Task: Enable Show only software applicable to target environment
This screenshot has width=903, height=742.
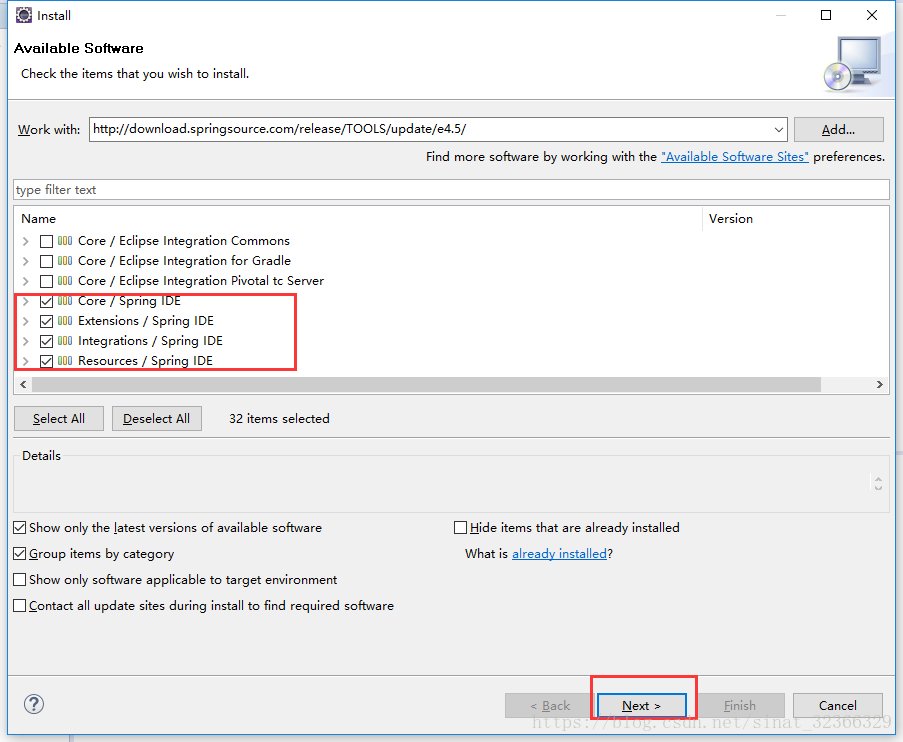Action: [20, 580]
